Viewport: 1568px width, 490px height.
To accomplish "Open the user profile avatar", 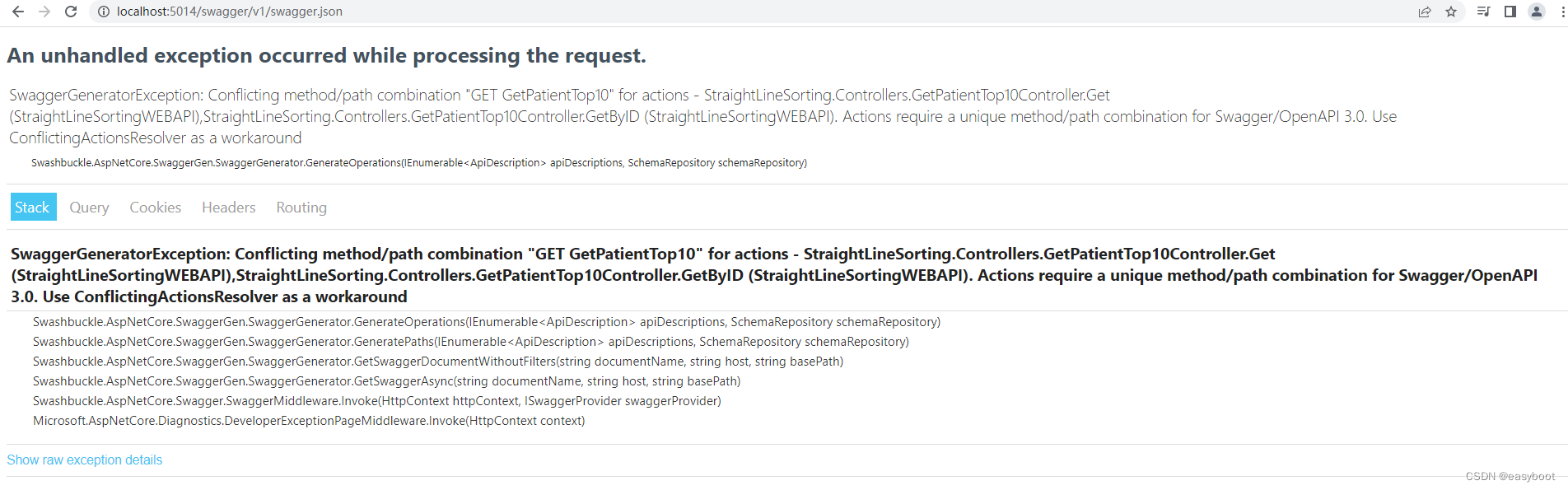I will [x=1537, y=12].
